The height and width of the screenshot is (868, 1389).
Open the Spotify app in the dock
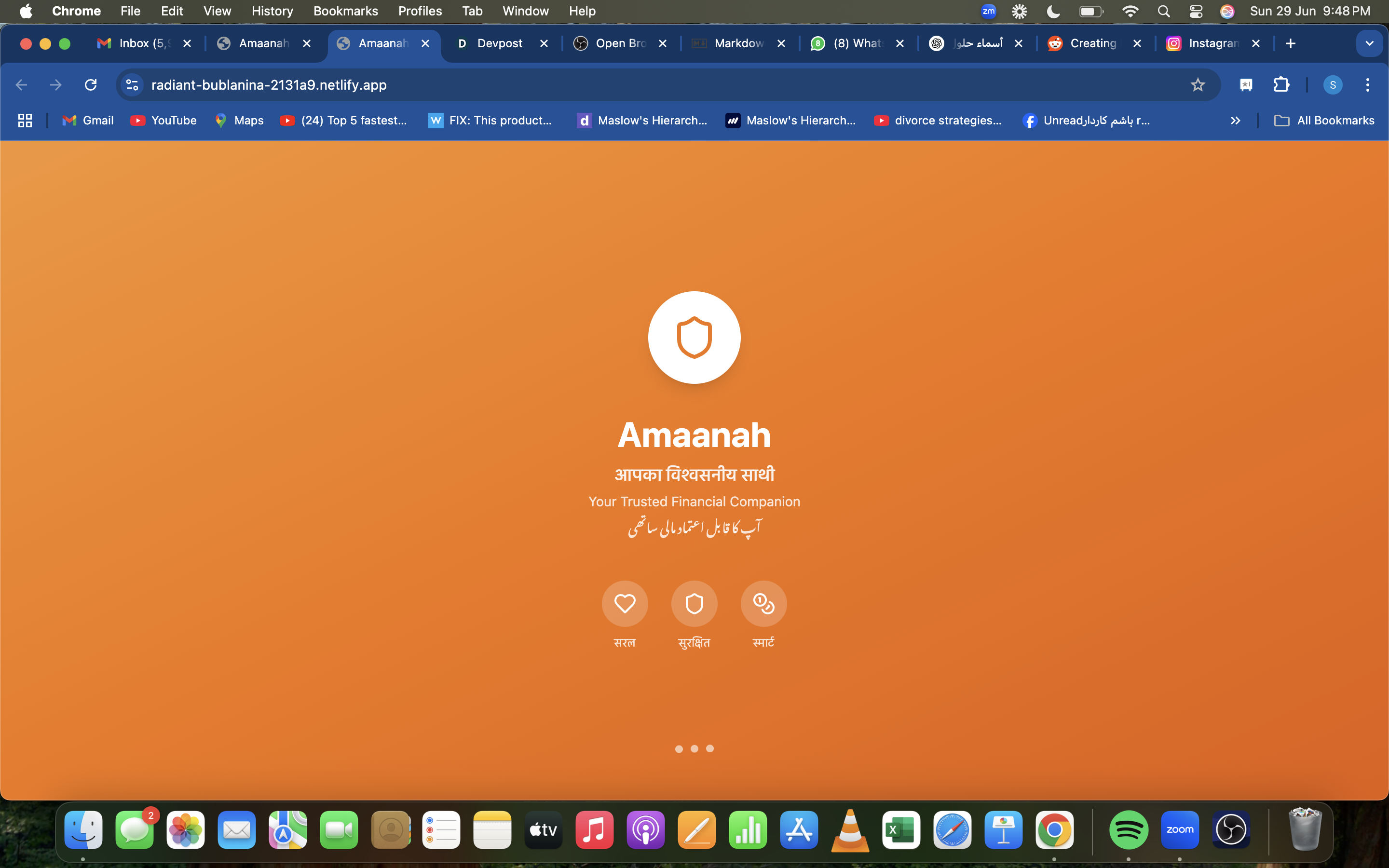1128,829
